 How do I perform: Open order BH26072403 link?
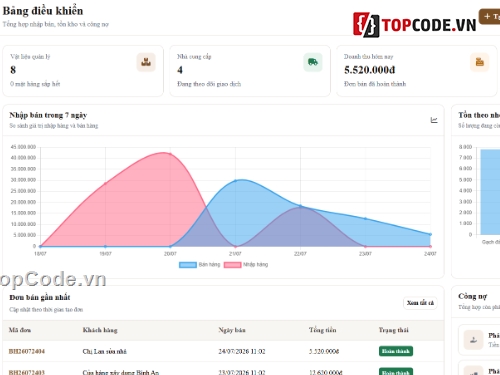click(27, 372)
